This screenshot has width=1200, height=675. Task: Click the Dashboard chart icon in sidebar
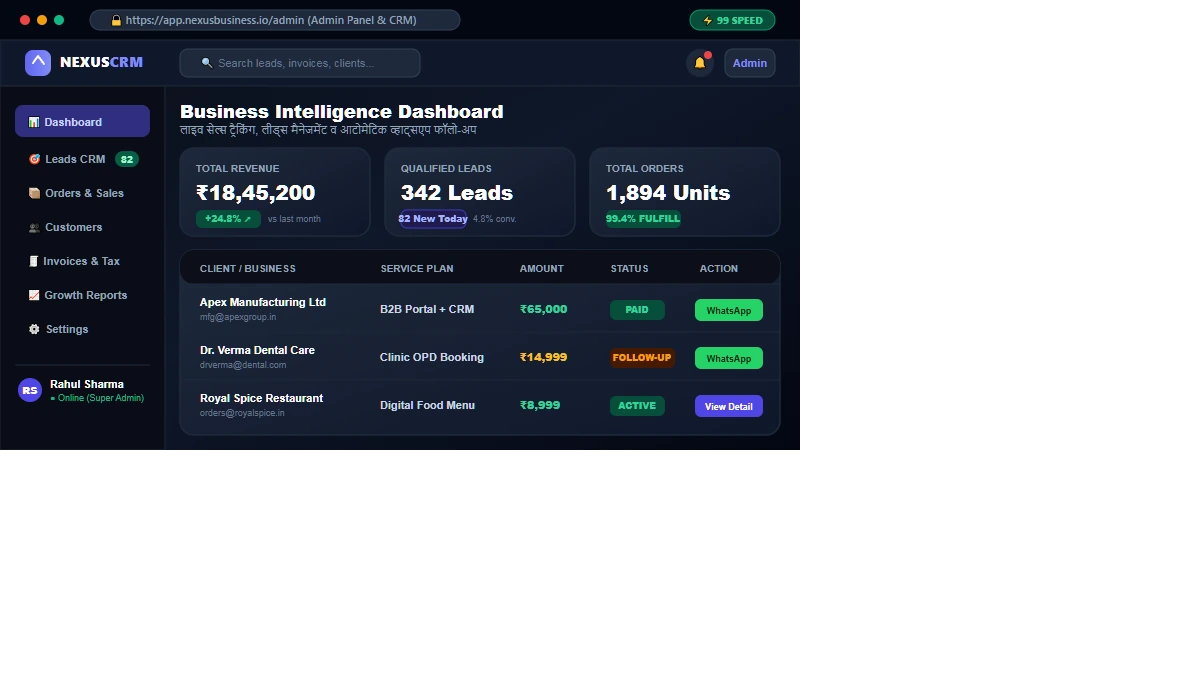34,122
